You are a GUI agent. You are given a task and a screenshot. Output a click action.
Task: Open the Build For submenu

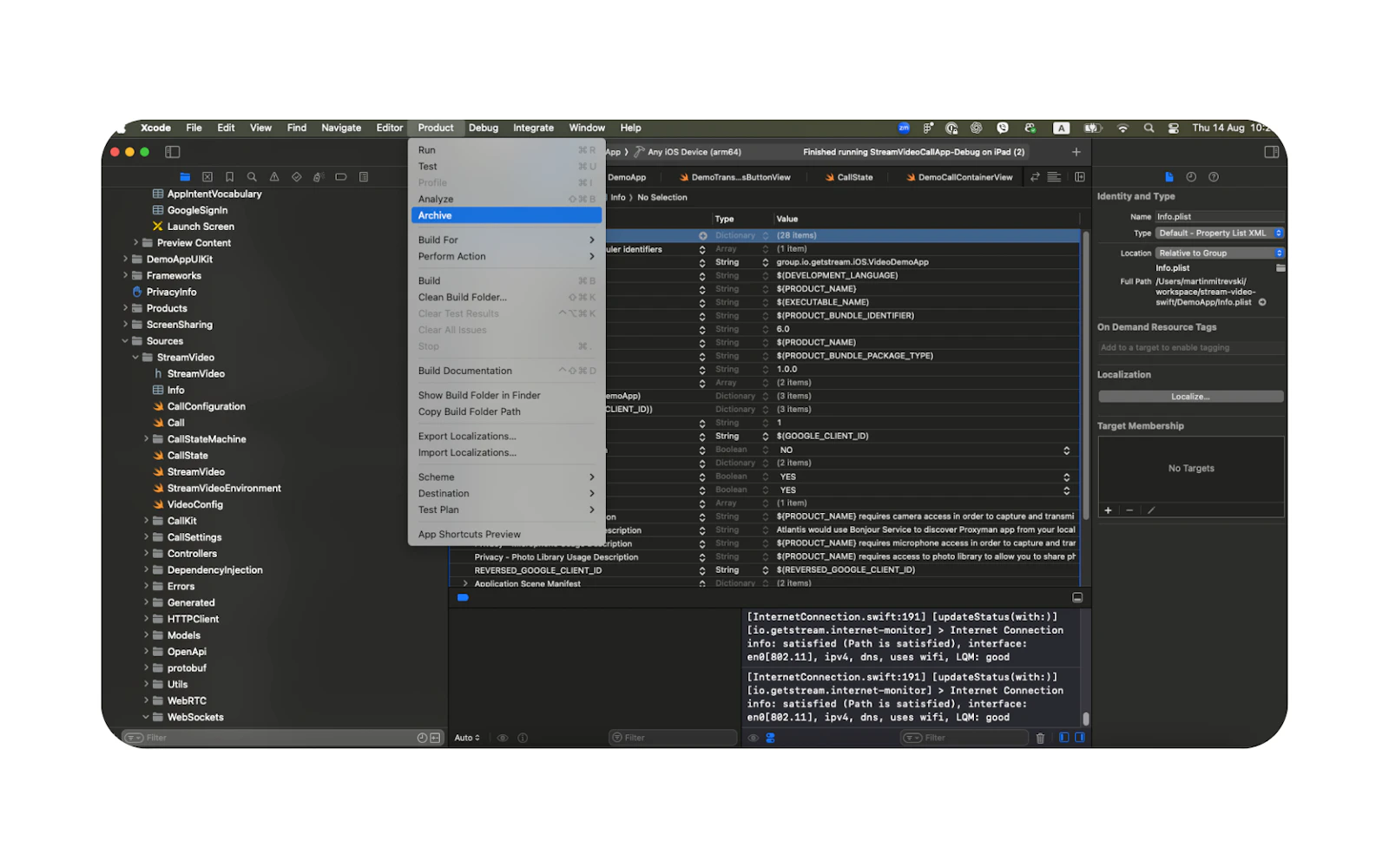pos(506,240)
